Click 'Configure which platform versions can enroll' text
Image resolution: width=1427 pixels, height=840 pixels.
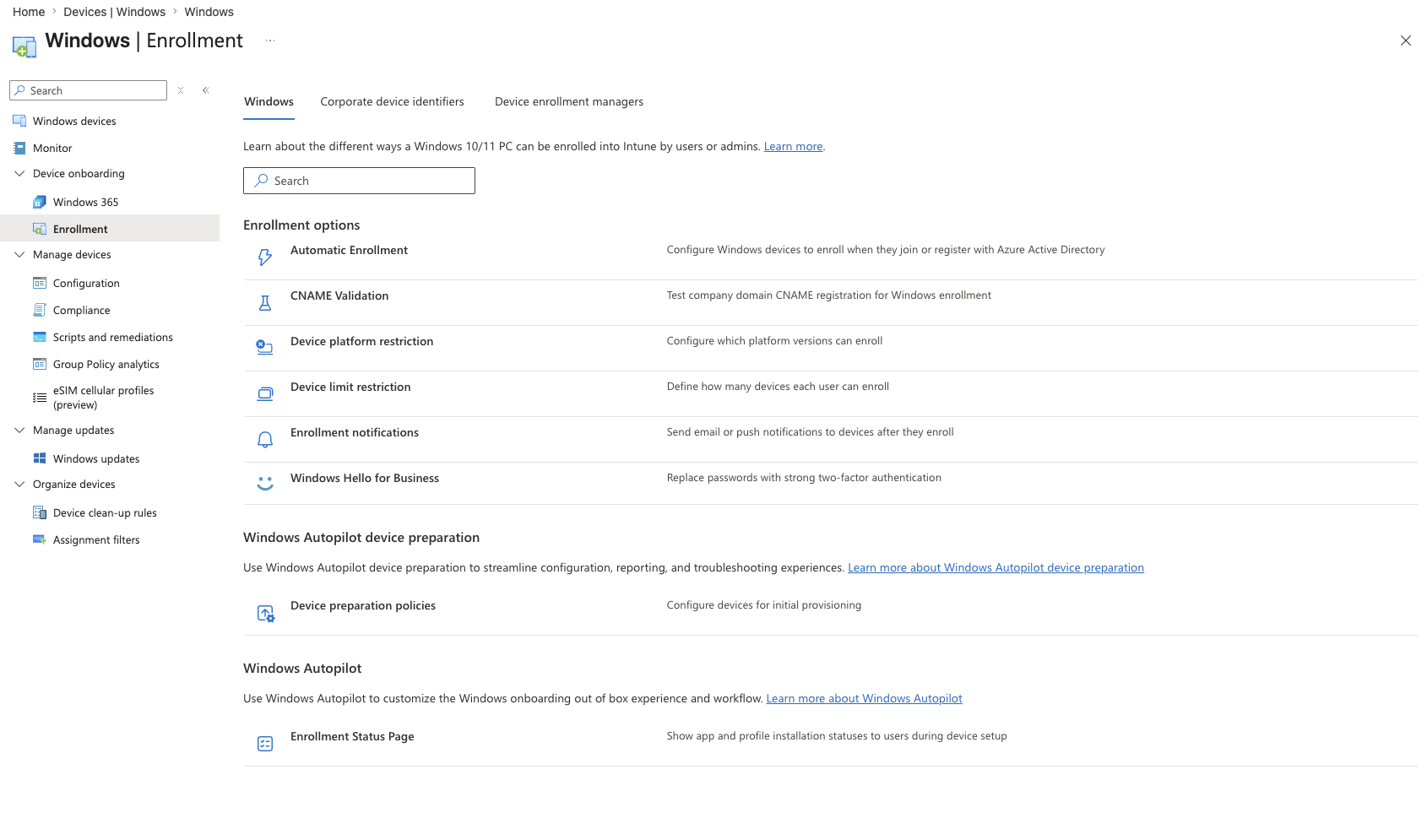point(774,341)
